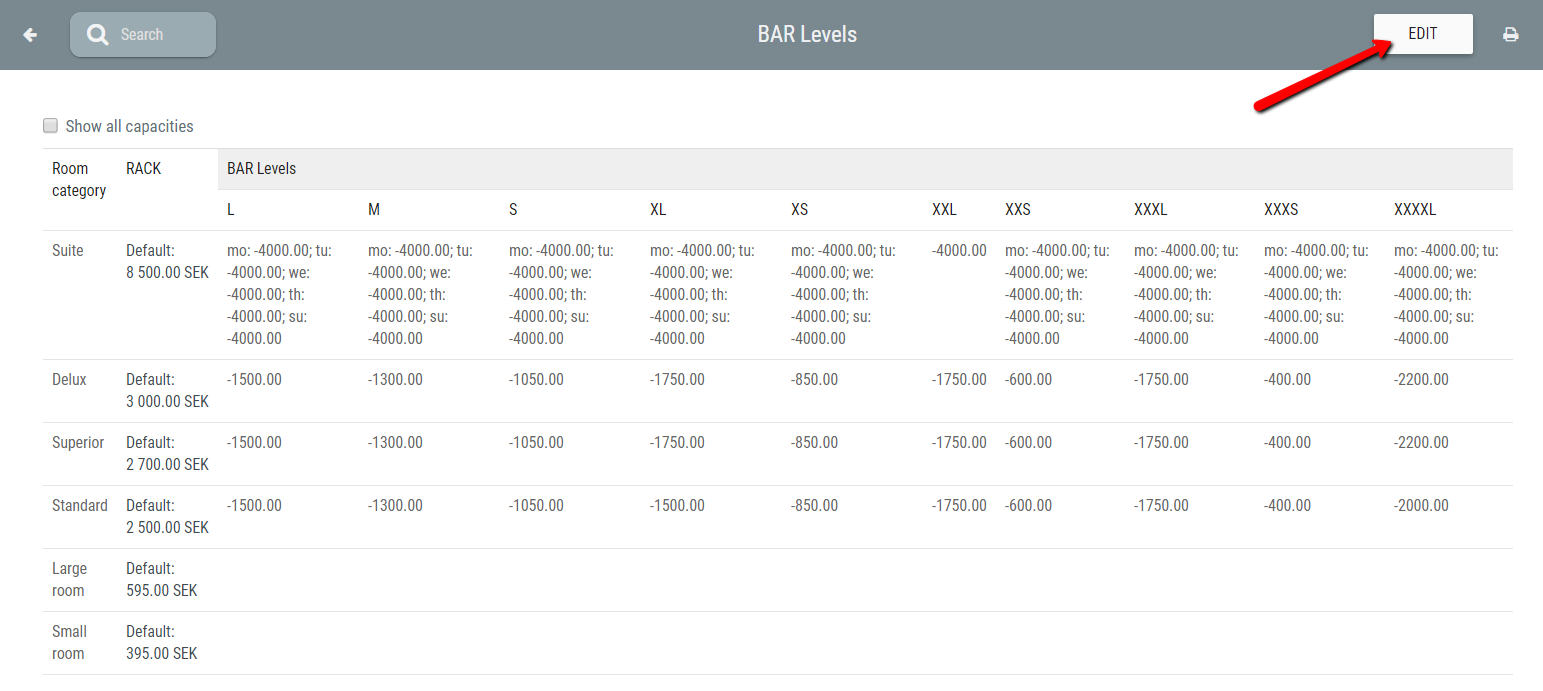
Task: Click Suite's -4000.00 value under XXL
Action: [958, 250]
